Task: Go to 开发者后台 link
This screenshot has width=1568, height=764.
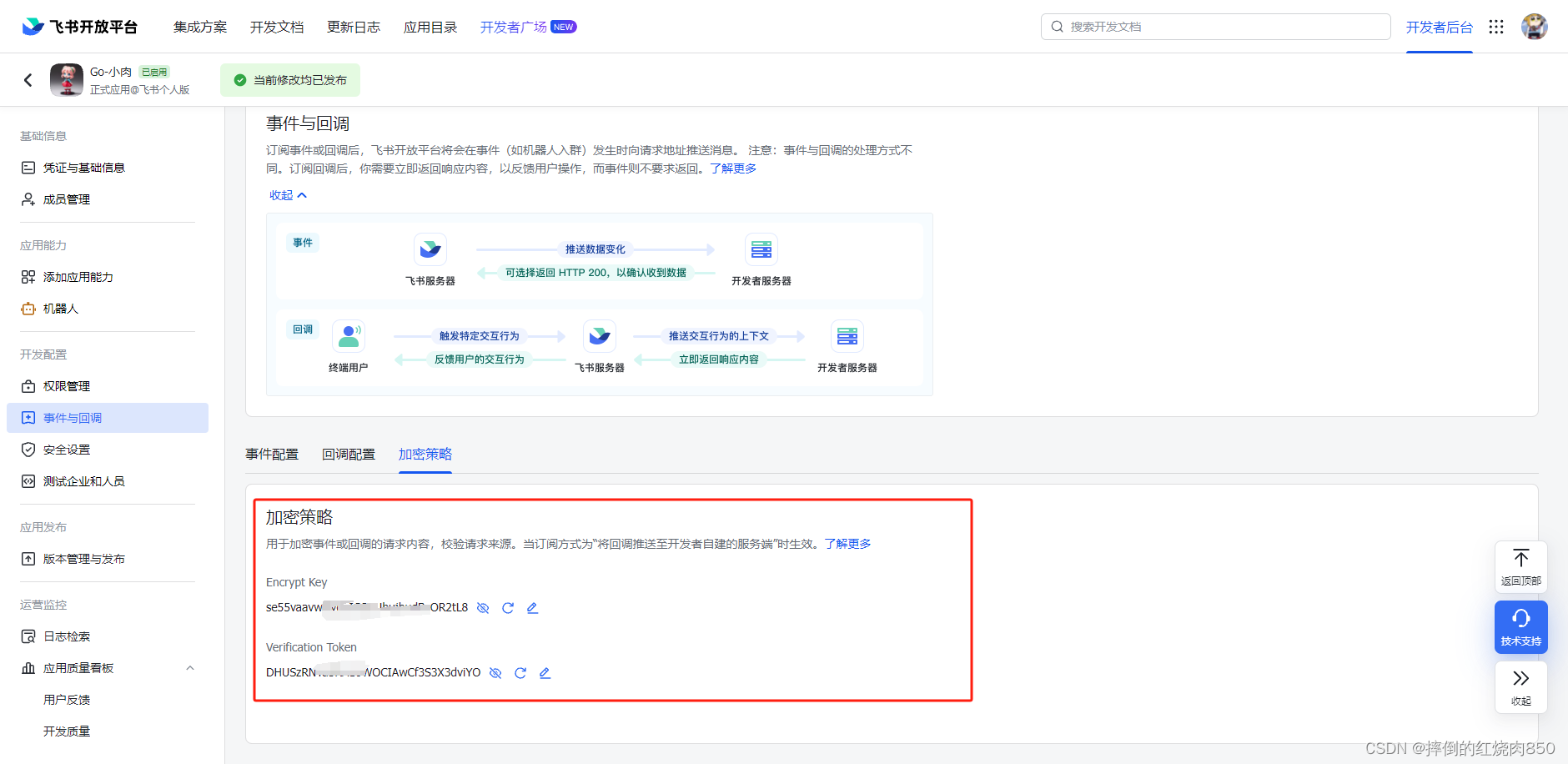Action: 1440,27
